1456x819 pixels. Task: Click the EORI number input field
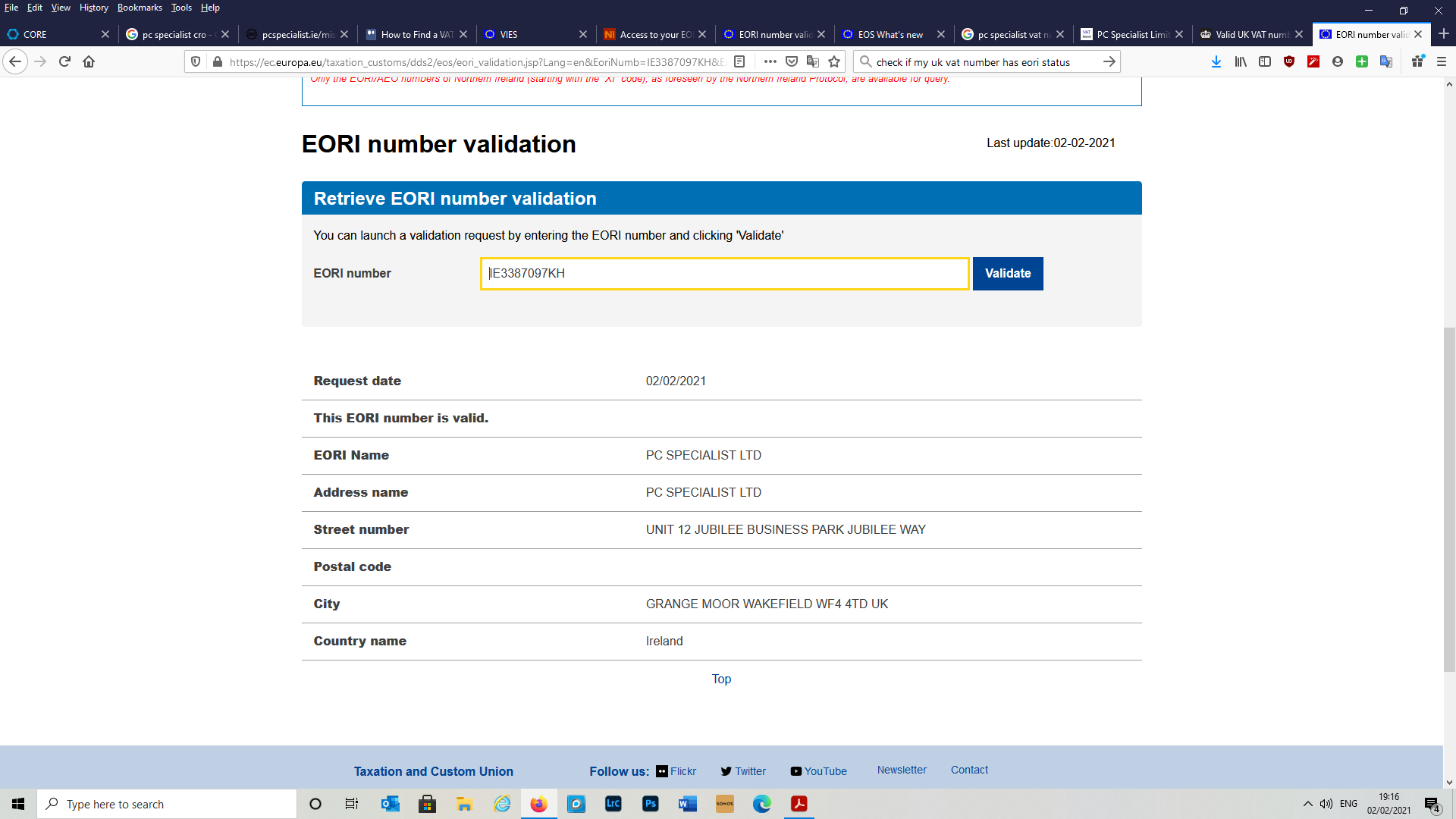(x=724, y=274)
